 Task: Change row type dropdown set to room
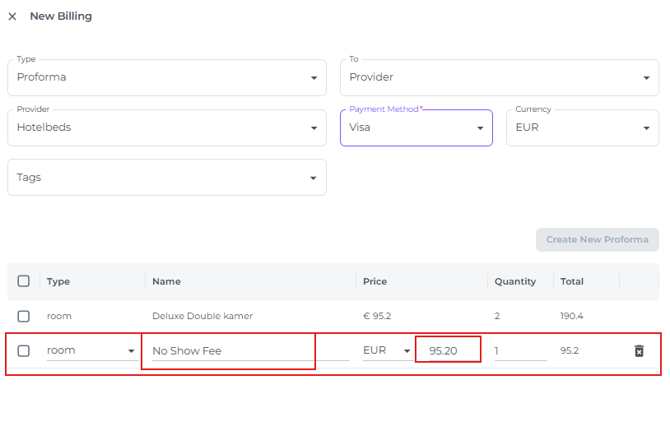[90, 351]
